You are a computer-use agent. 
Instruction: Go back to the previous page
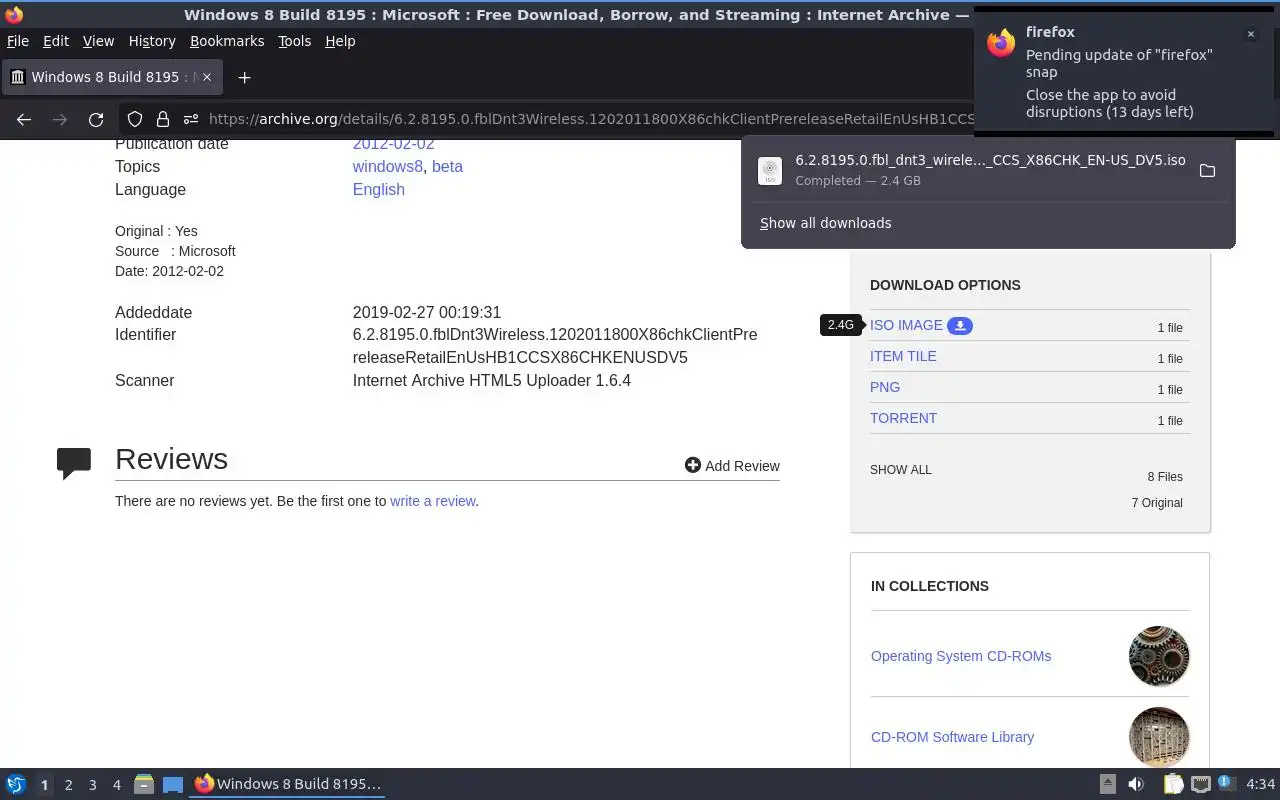point(24,119)
